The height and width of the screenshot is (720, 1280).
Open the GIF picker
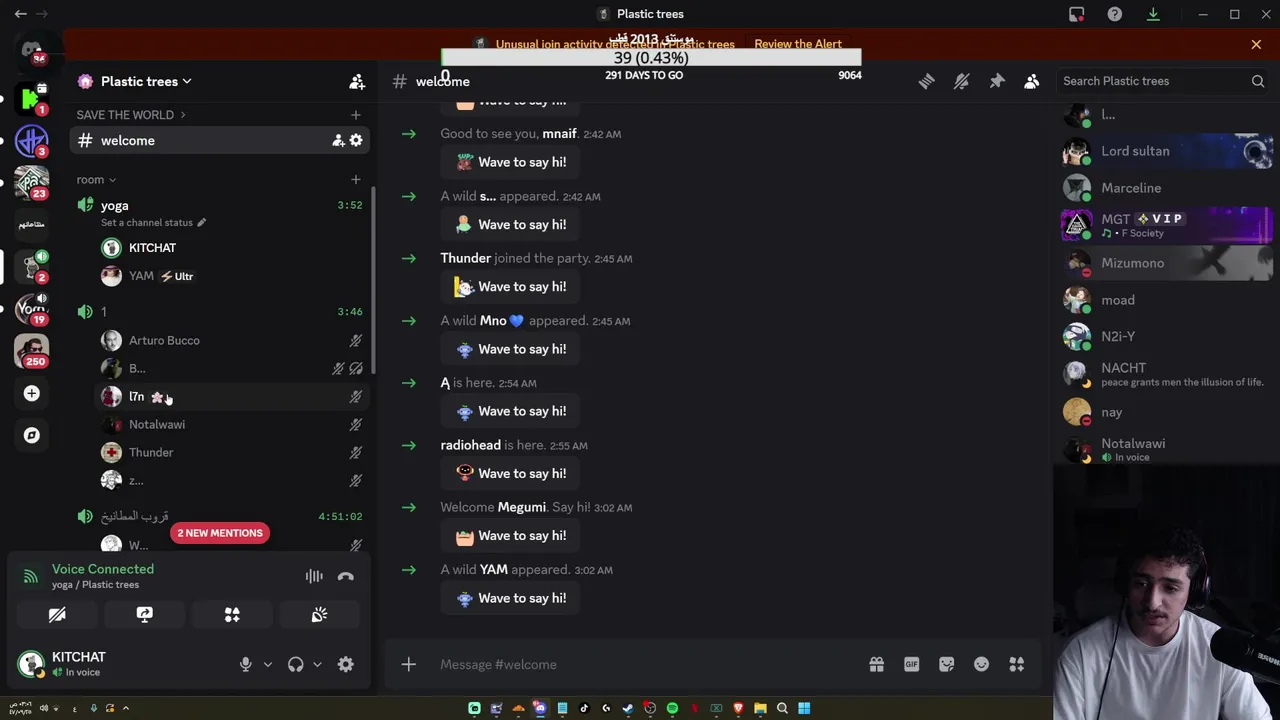pyautogui.click(x=911, y=664)
